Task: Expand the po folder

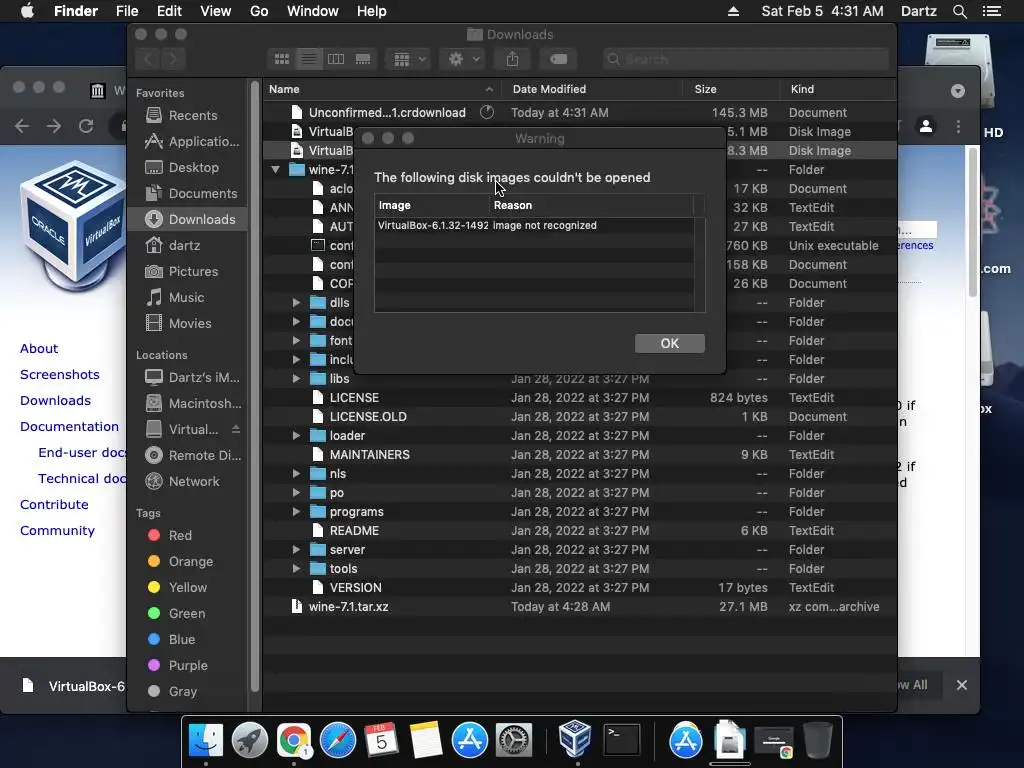Action: point(296,492)
